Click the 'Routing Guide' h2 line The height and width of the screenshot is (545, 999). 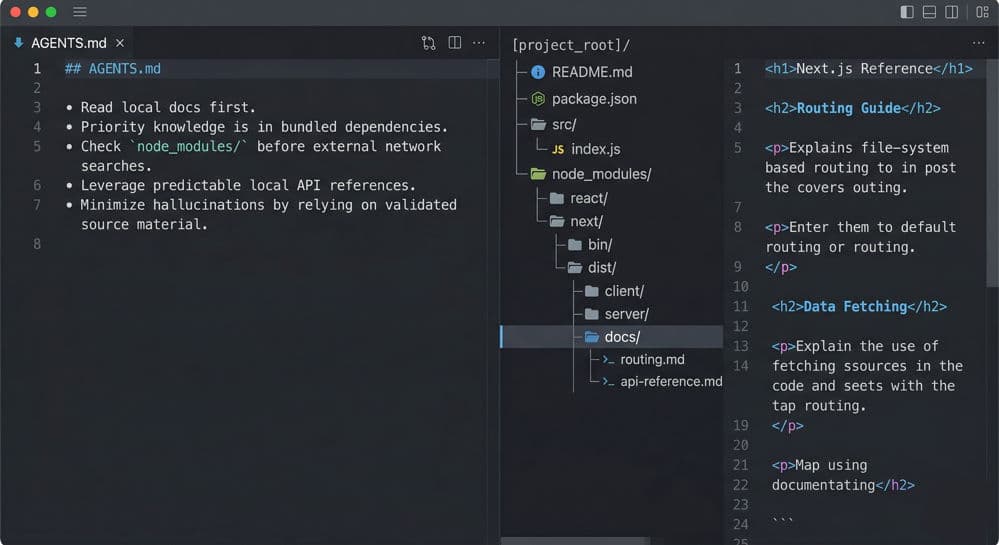pyautogui.click(x=852, y=108)
